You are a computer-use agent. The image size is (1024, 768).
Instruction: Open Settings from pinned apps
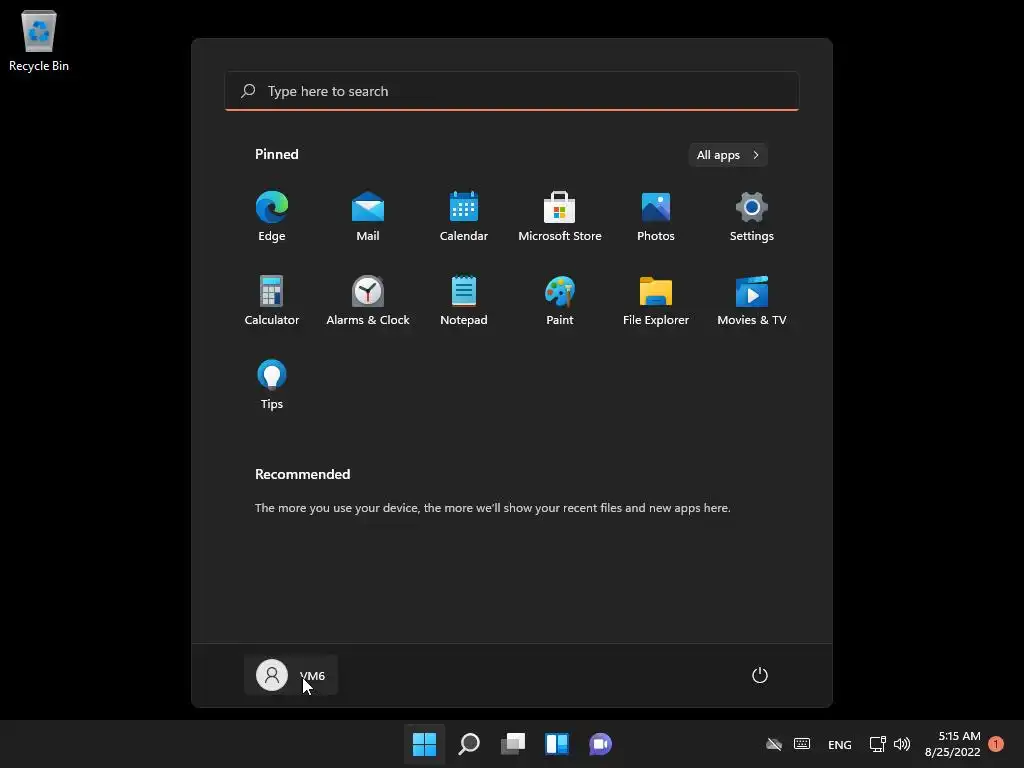click(x=752, y=216)
